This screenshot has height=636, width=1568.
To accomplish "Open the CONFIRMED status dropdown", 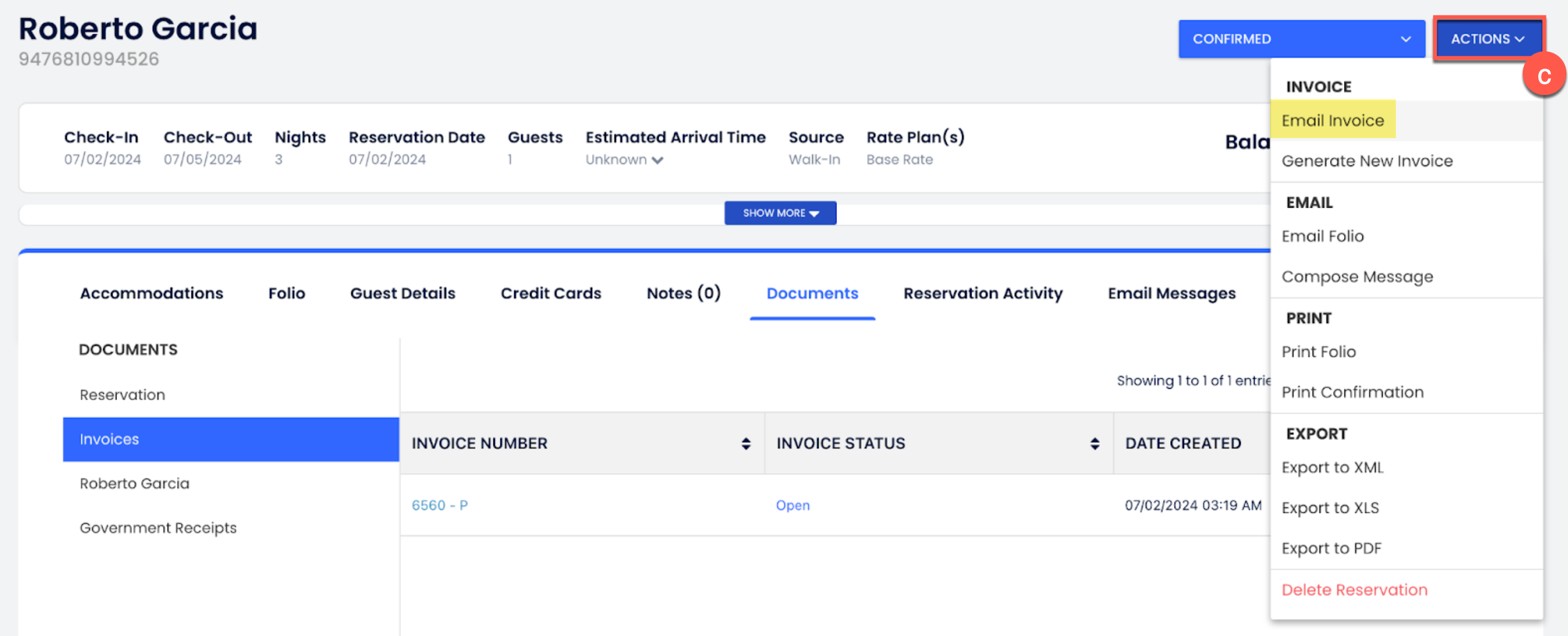I will coord(1302,39).
